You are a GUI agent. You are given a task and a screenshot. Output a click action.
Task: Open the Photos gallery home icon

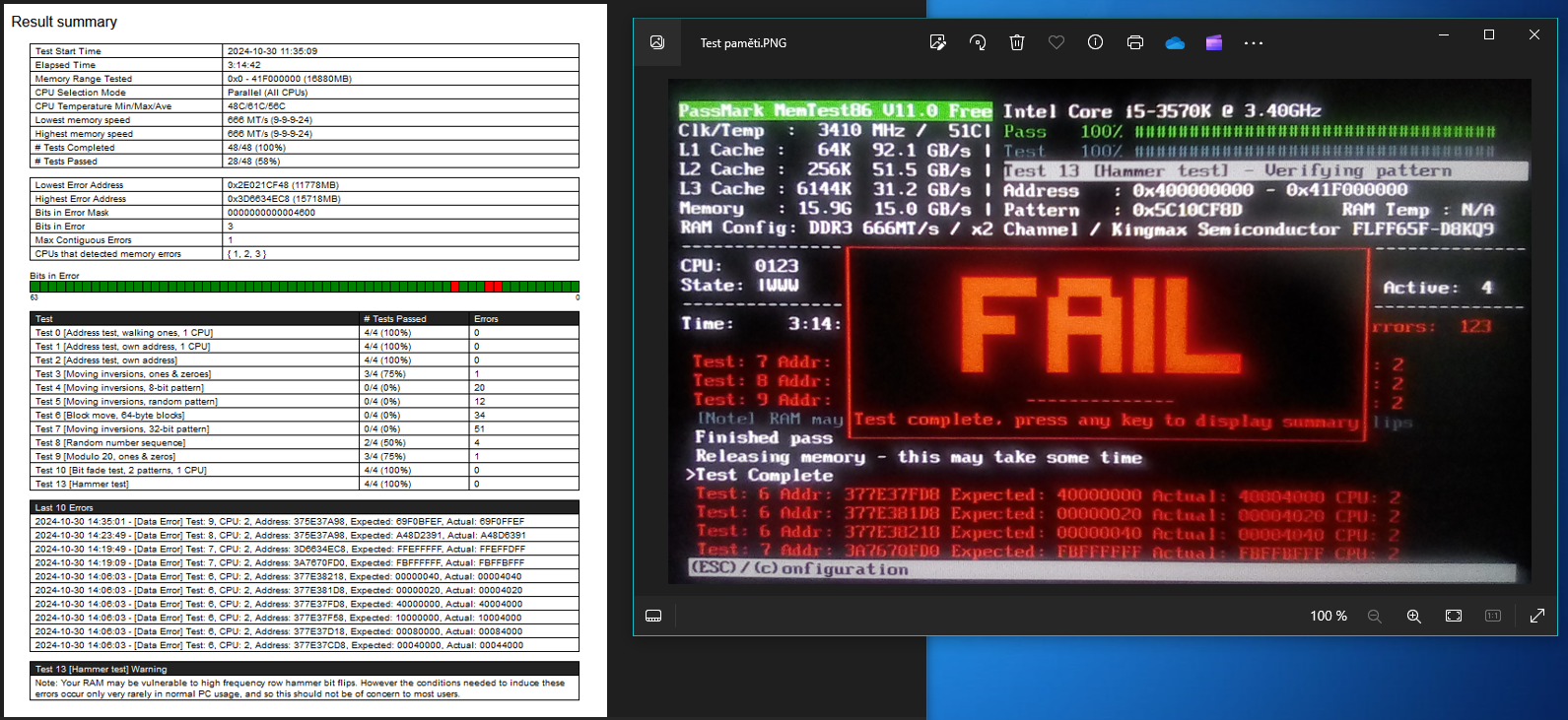pos(657,42)
